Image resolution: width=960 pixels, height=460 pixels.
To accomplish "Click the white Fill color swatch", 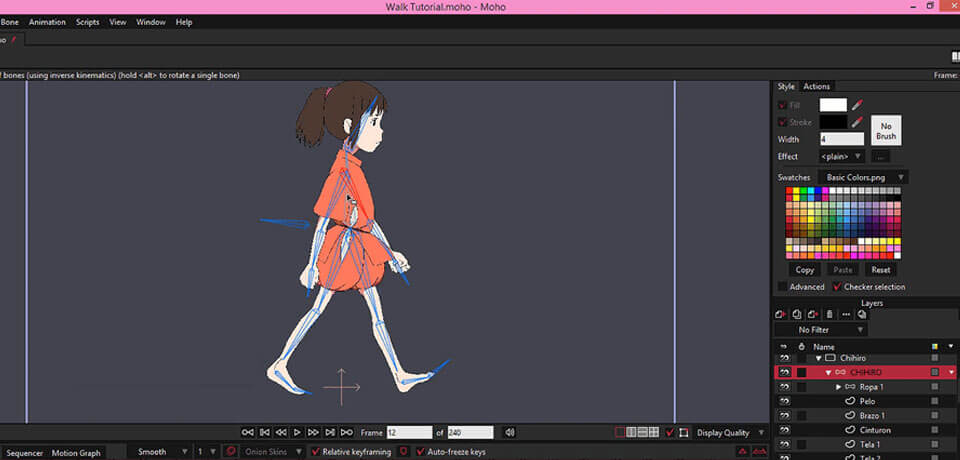I will [x=833, y=105].
